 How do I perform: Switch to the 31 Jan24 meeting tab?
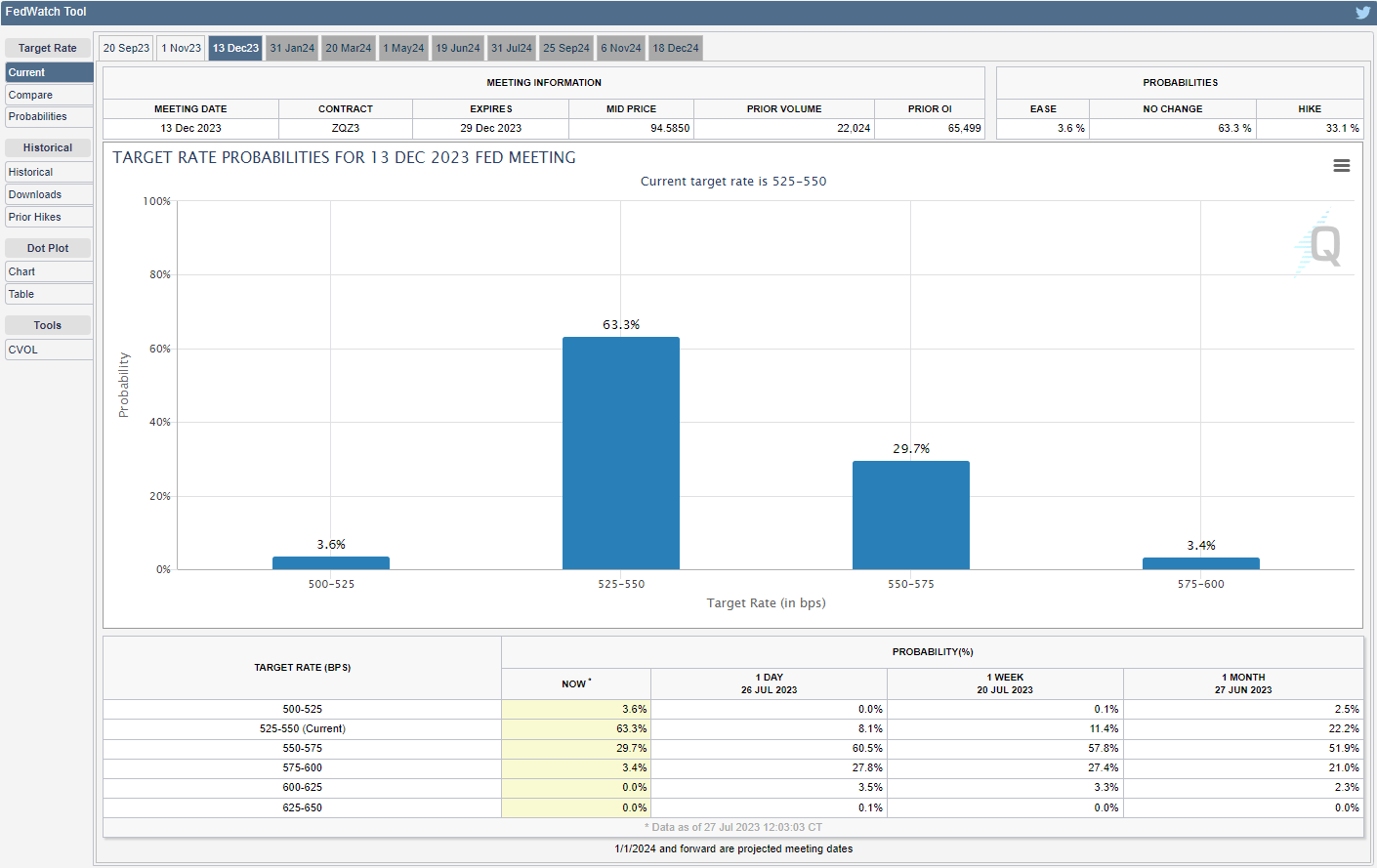click(x=292, y=48)
